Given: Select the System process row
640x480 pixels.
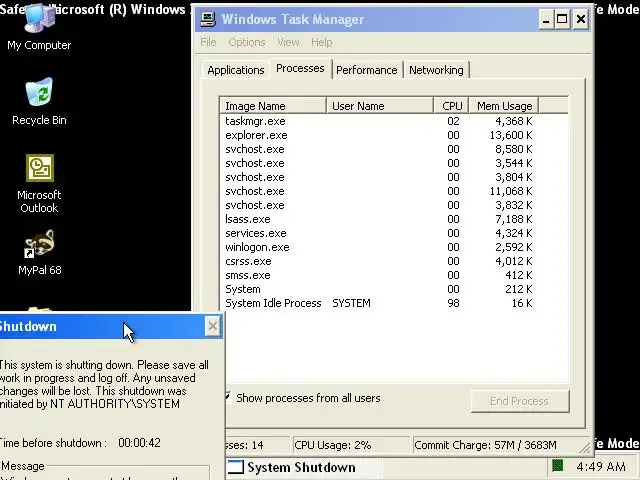Looking at the screenshot, I should (x=379, y=289).
